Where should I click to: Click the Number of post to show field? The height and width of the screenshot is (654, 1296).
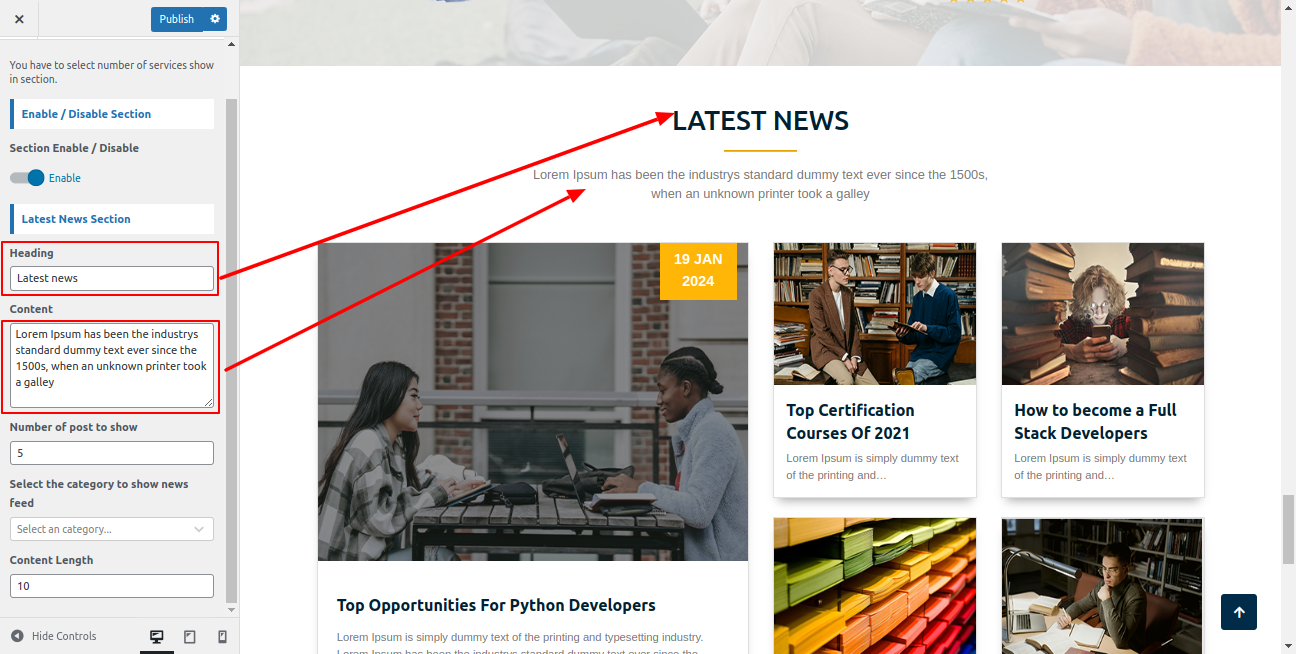click(112, 453)
